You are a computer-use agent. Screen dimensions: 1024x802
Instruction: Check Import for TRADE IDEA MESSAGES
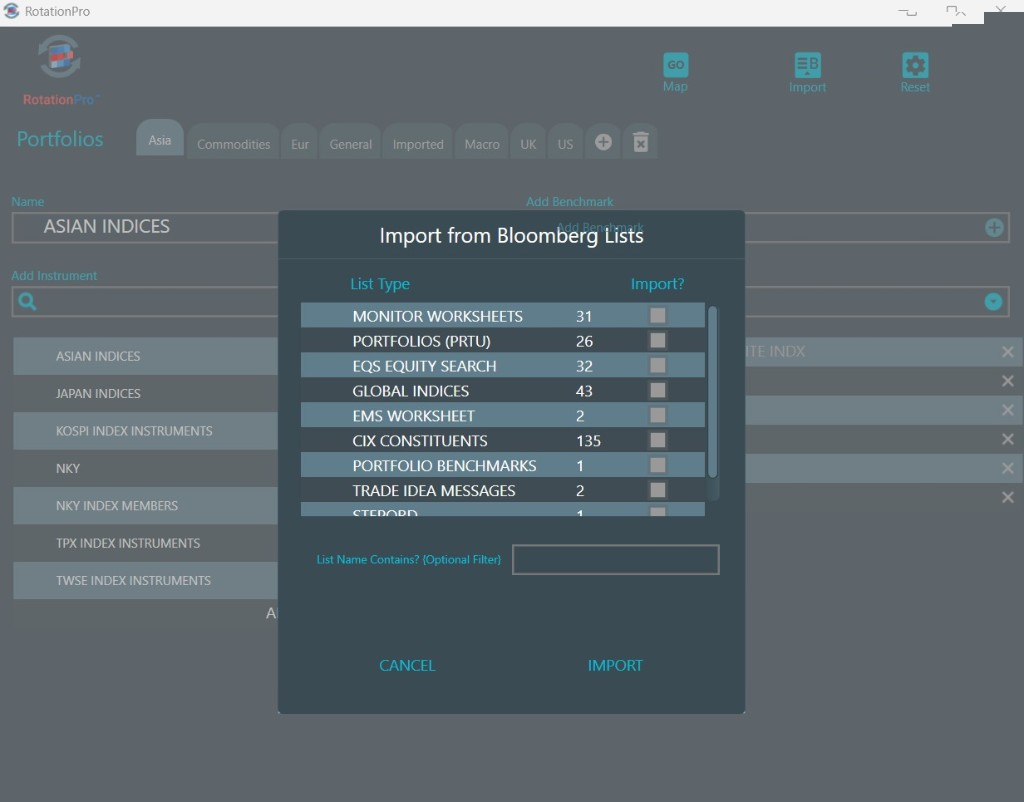click(658, 489)
